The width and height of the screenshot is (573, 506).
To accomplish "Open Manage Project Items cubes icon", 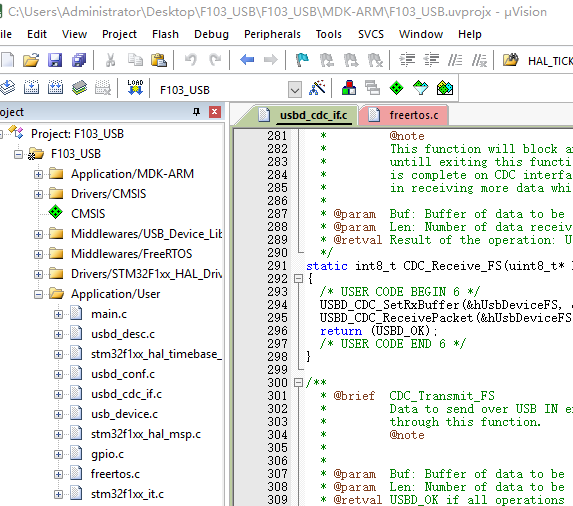I will pyautogui.click(x=349, y=88).
